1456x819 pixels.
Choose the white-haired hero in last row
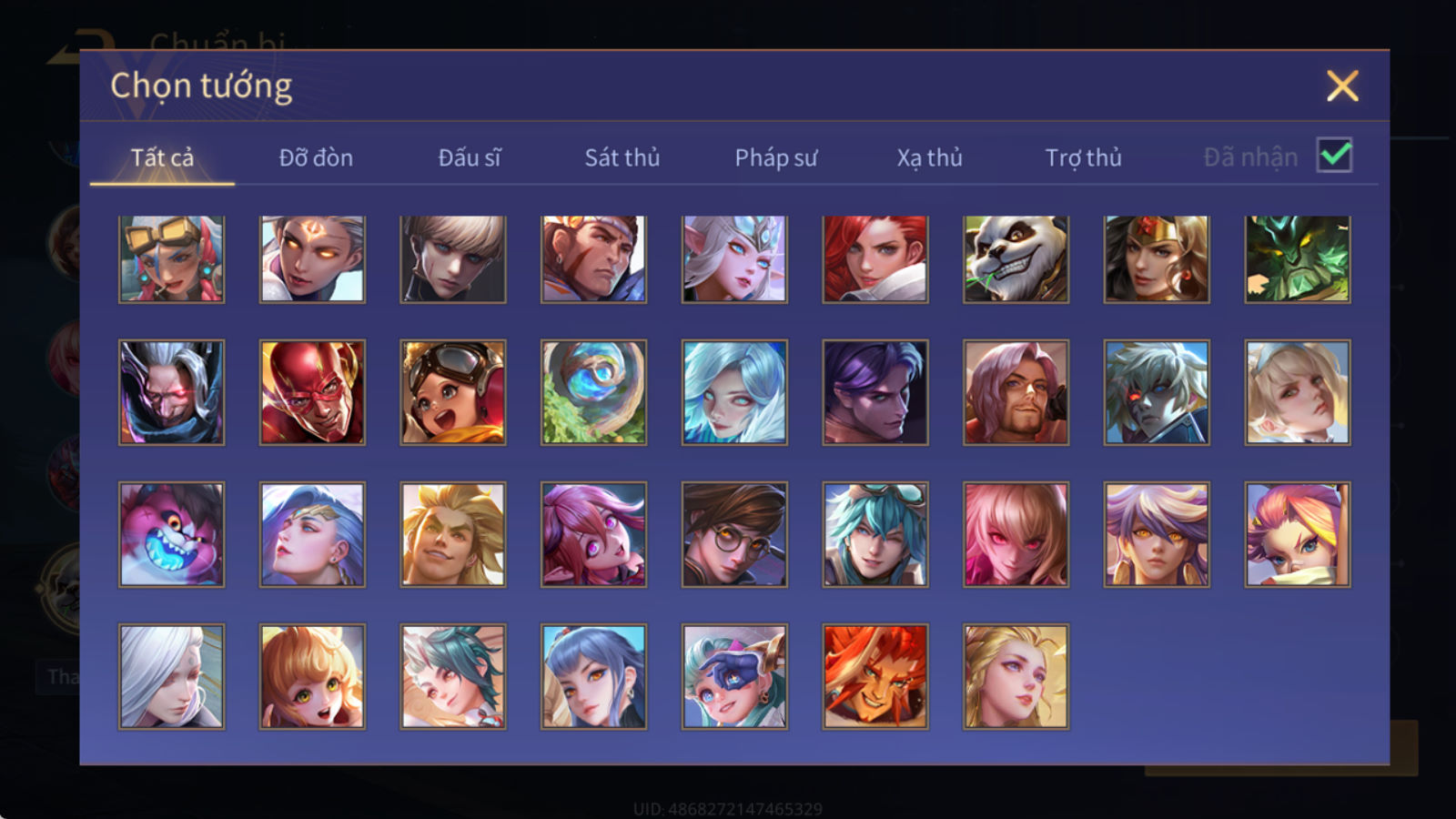(x=171, y=676)
